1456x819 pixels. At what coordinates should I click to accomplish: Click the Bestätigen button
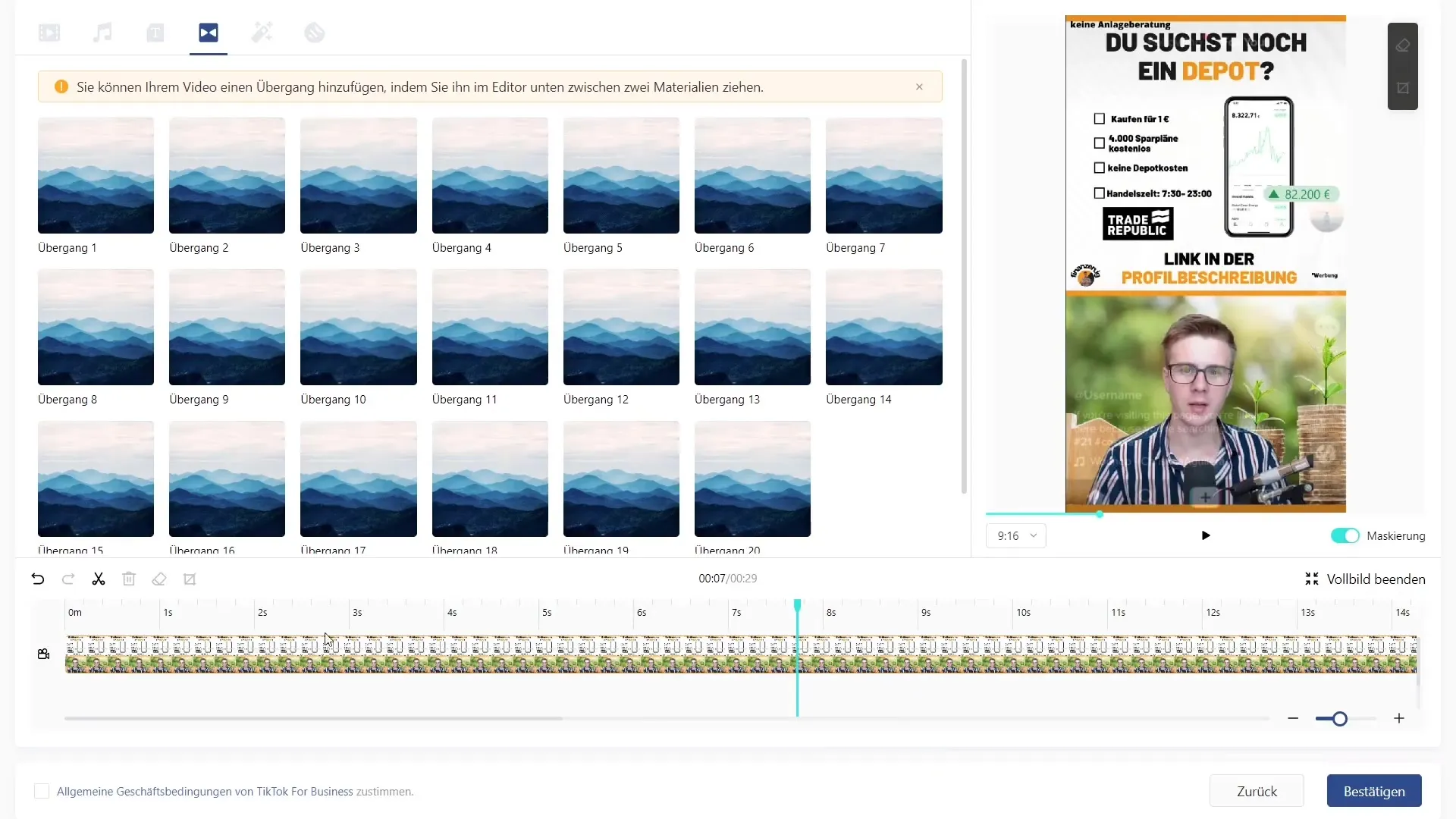pyautogui.click(x=1374, y=791)
